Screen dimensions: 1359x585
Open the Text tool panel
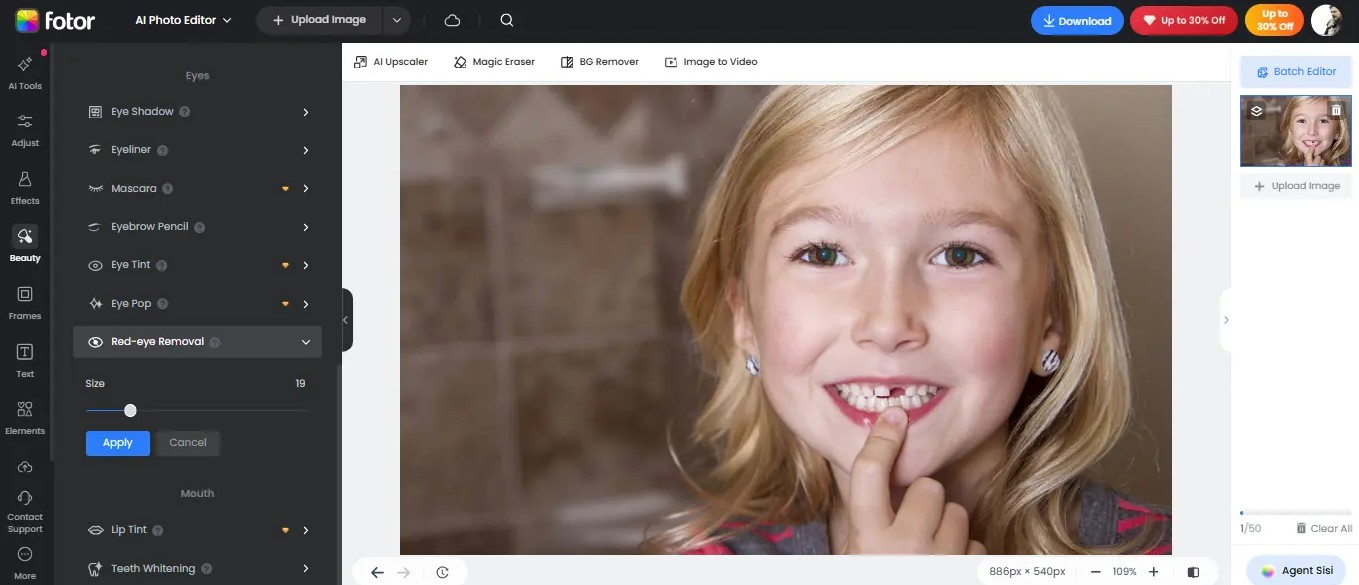point(25,360)
